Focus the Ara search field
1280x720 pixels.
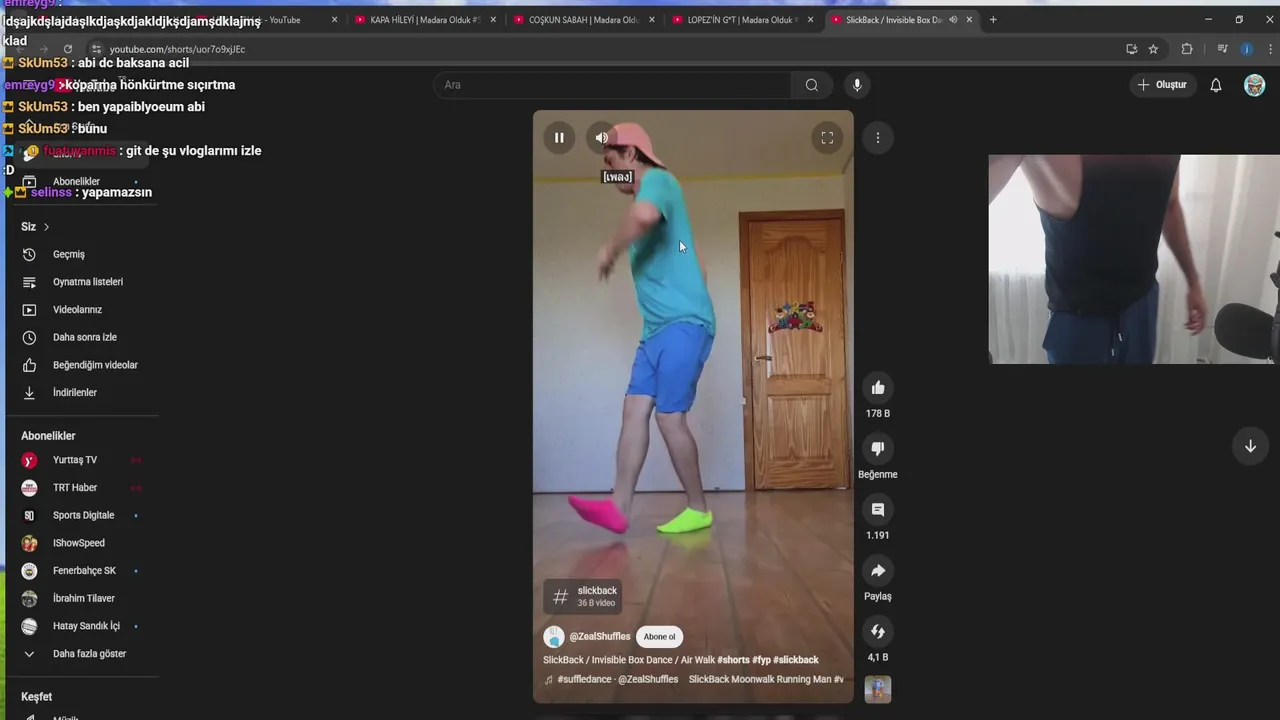[612, 85]
